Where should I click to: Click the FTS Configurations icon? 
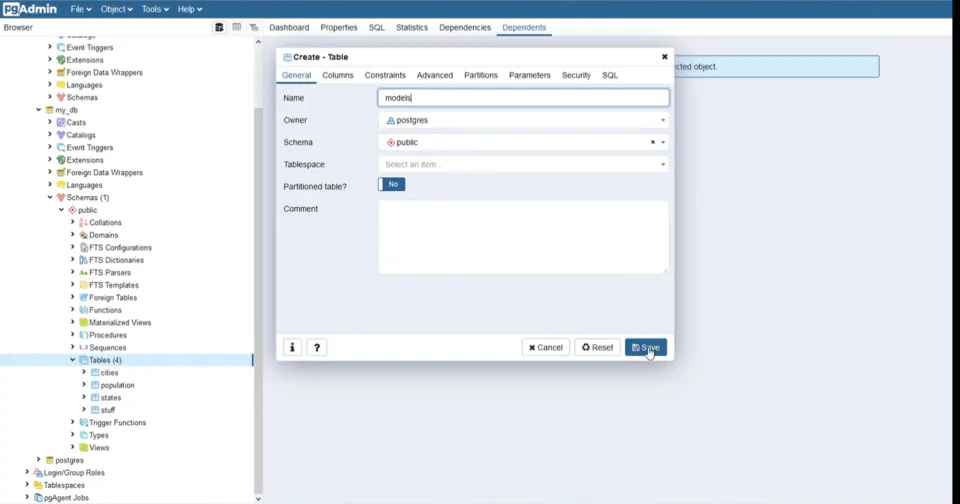pyautogui.click(x=83, y=247)
